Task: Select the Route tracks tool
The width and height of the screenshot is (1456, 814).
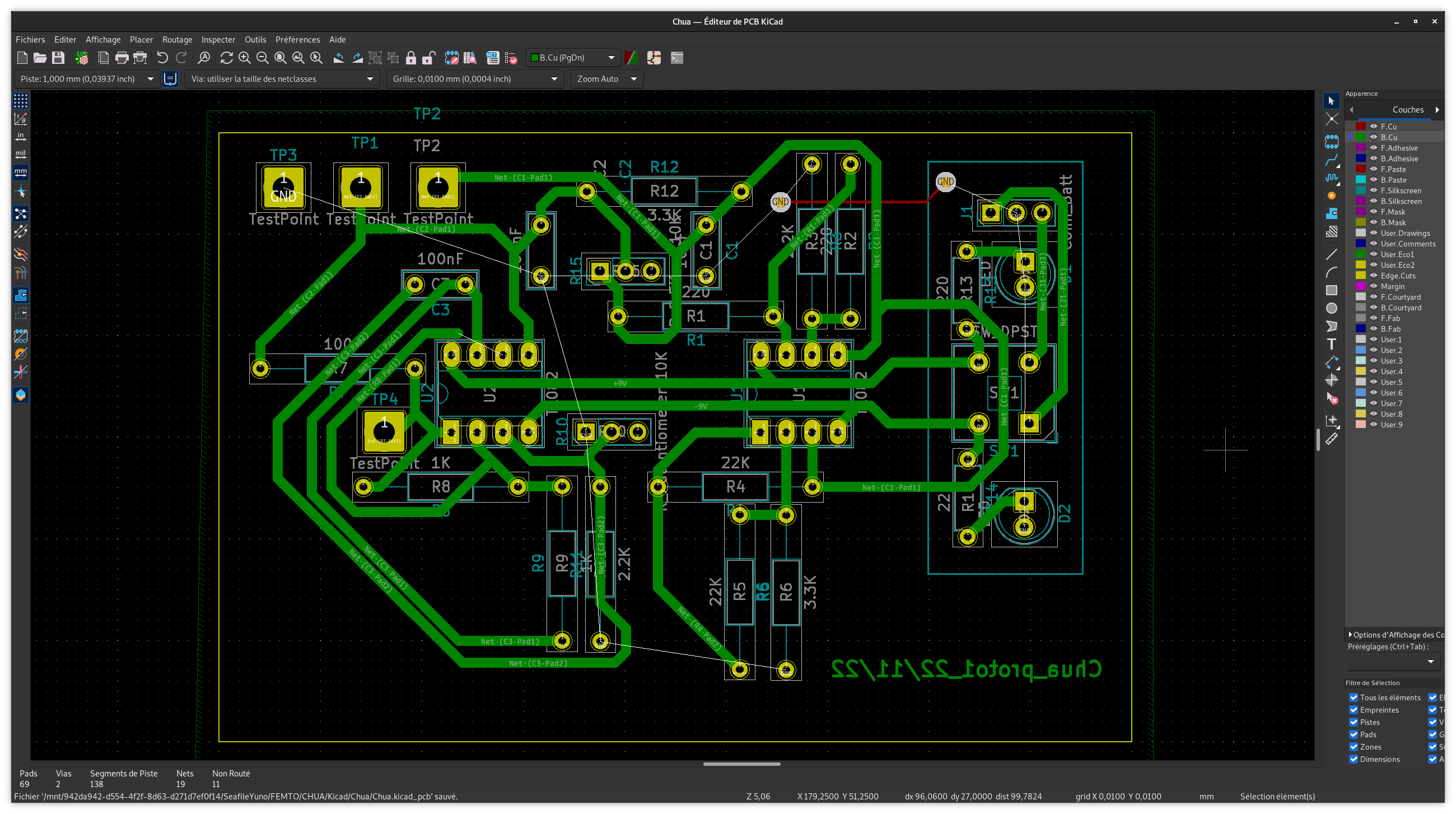Action: 1332,160
